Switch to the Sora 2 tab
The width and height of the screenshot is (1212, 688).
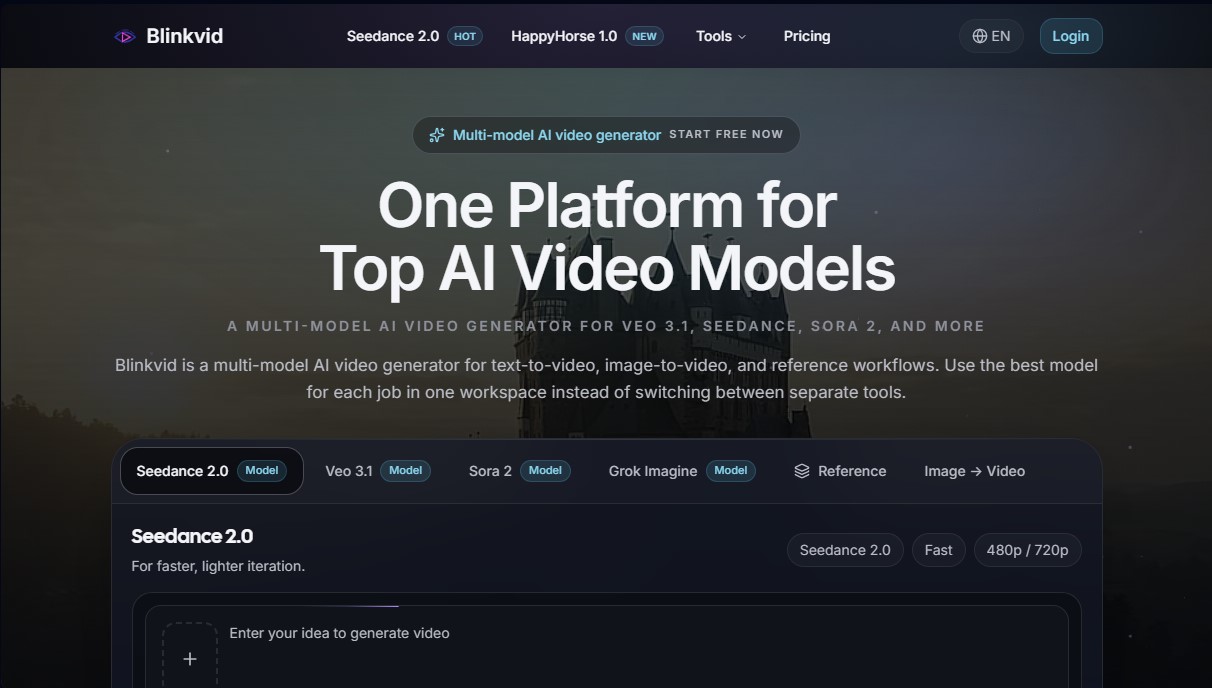coord(520,471)
